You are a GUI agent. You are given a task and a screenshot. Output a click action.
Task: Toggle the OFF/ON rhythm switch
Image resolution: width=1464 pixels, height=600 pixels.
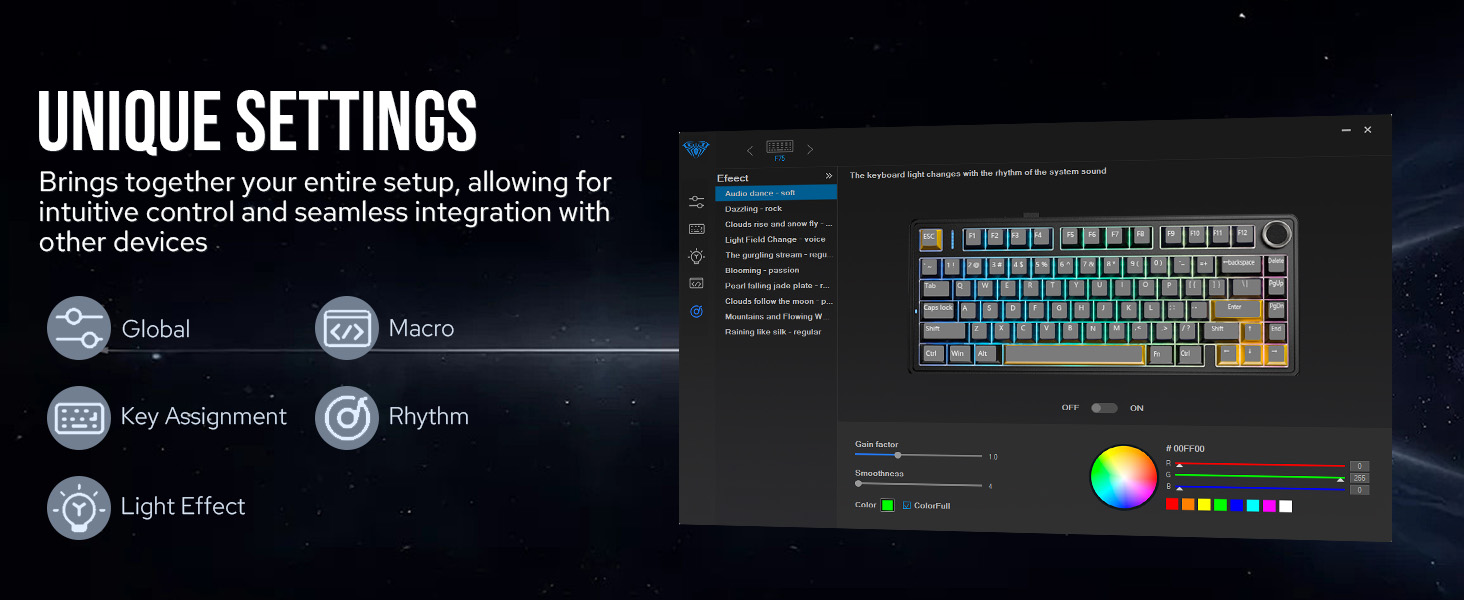tap(1104, 408)
